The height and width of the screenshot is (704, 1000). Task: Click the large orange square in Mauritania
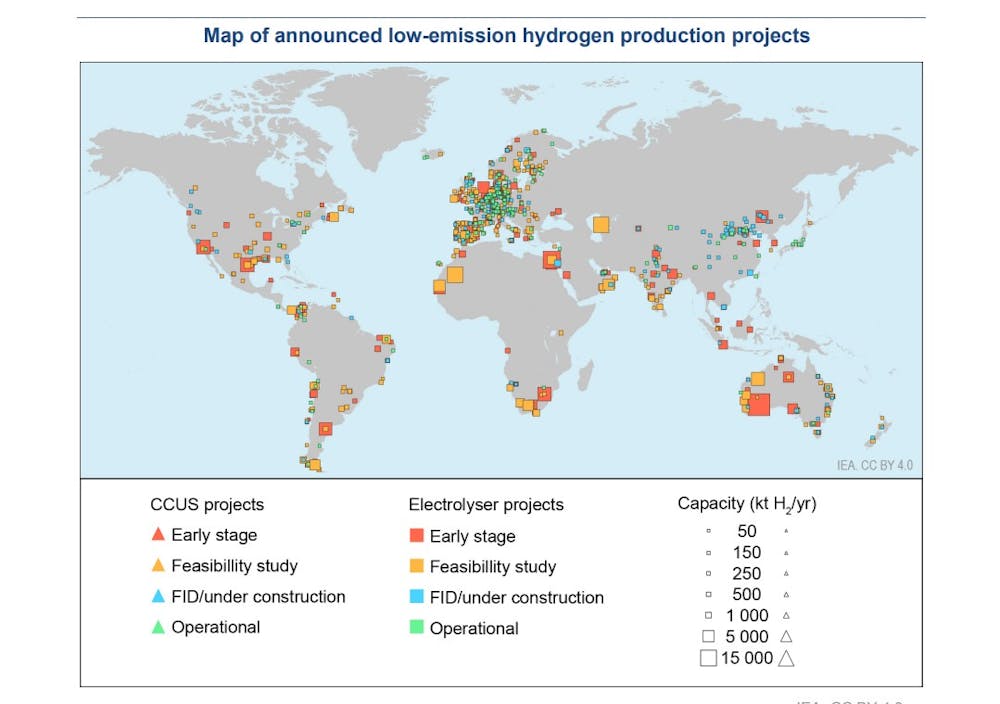tap(455, 275)
